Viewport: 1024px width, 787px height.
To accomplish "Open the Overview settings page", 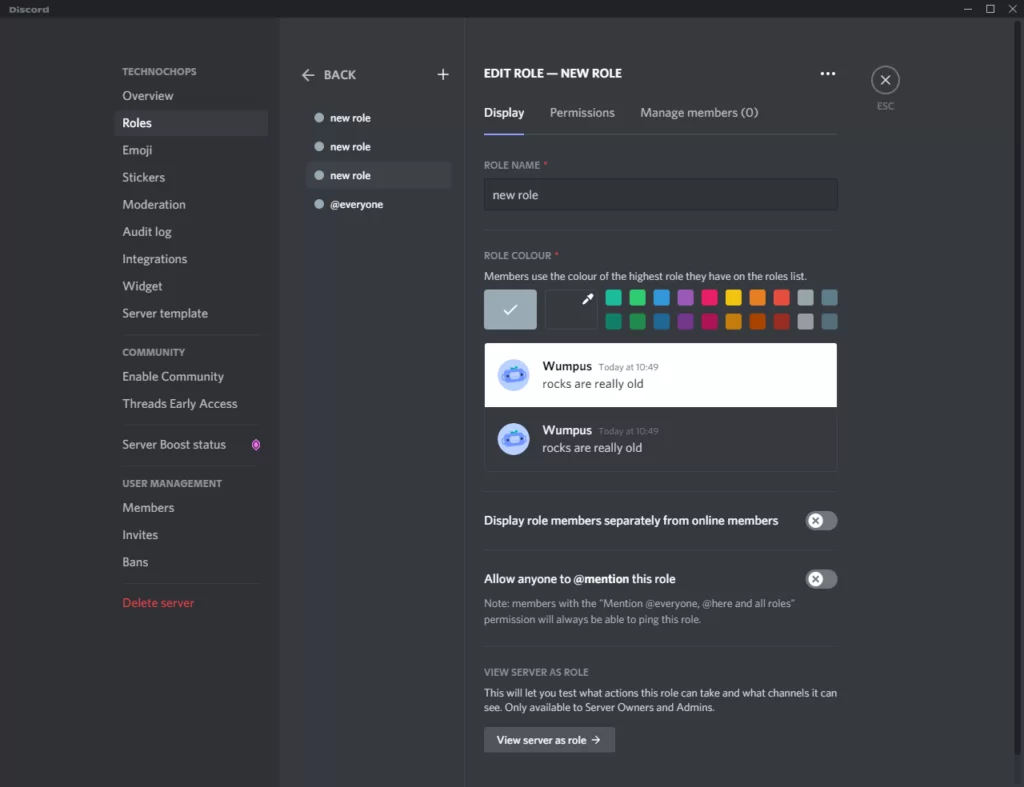I will pos(191,95).
